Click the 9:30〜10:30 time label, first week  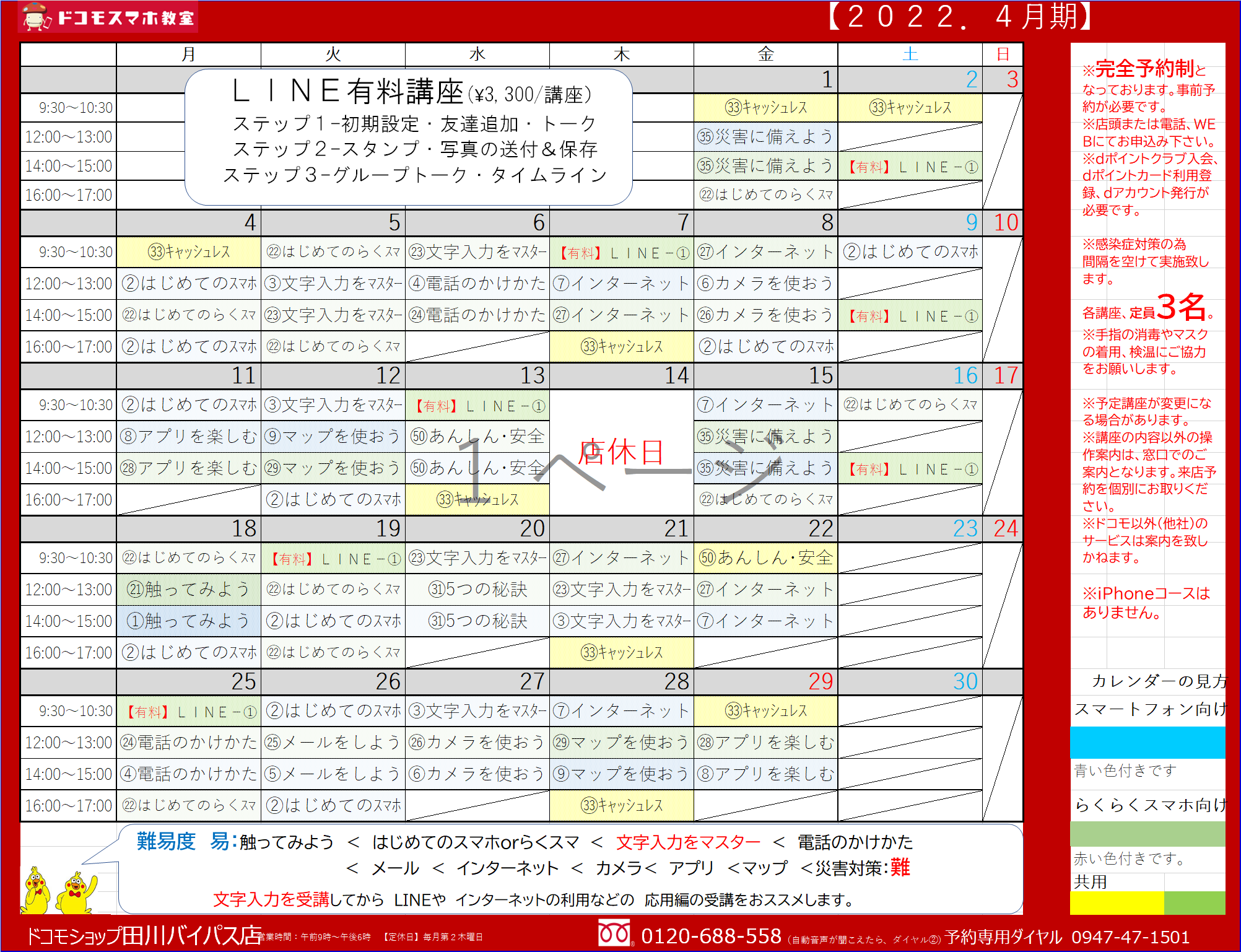click(x=76, y=108)
